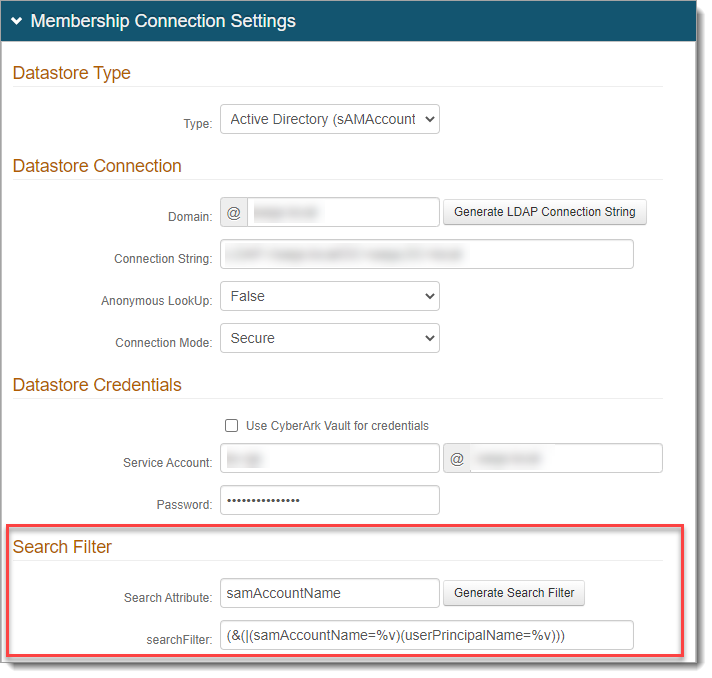Viewport: 712px width, 678px height.
Task: Click the @ symbol after Service Account
Action: coord(456,459)
